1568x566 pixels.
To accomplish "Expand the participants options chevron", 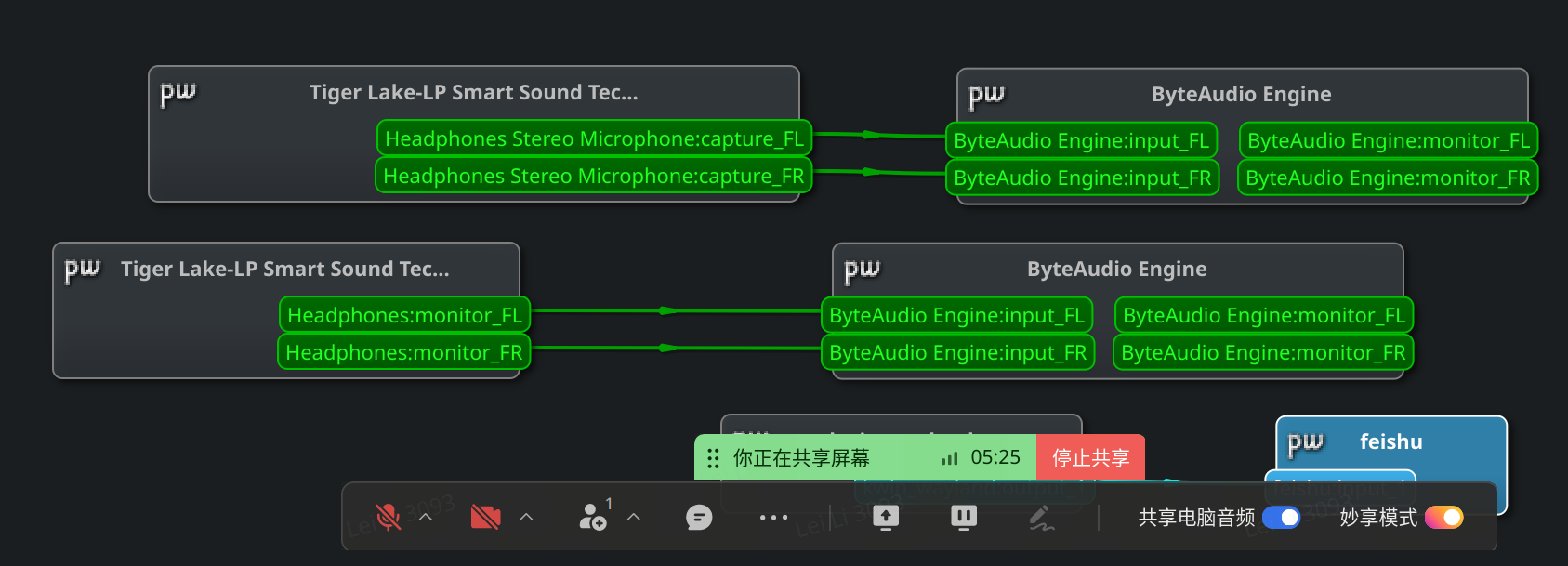I will (x=634, y=517).
